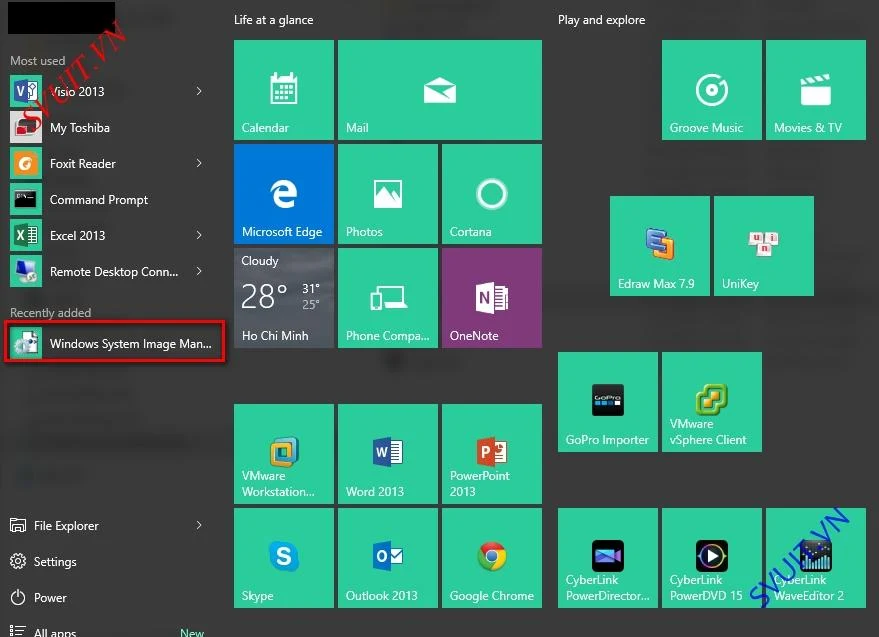Launch the VMware Workstation tile

tap(284, 454)
